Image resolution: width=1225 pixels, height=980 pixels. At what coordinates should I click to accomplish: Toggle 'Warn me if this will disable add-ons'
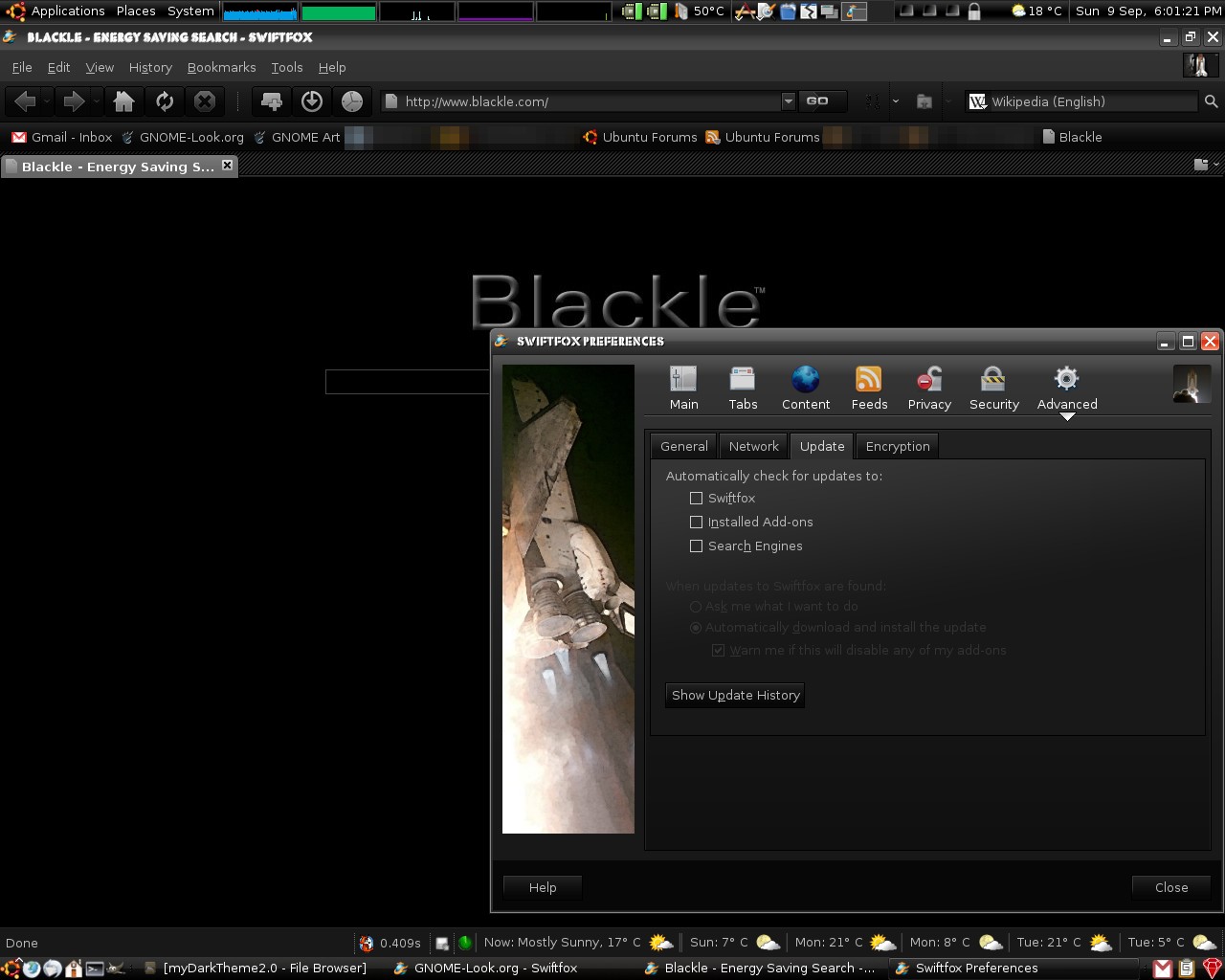click(718, 651)
